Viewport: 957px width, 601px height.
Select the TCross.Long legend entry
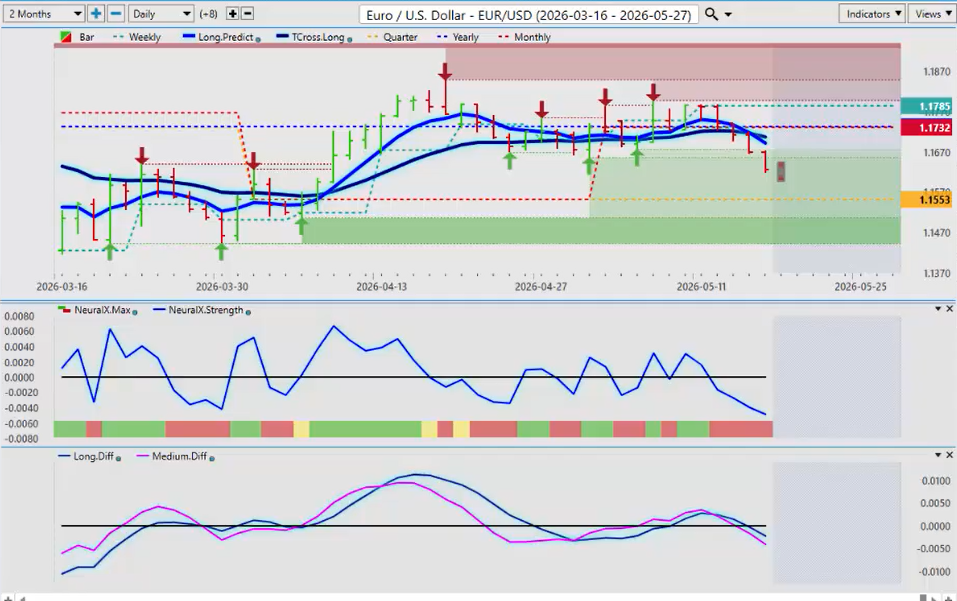[x=311, y=37]
